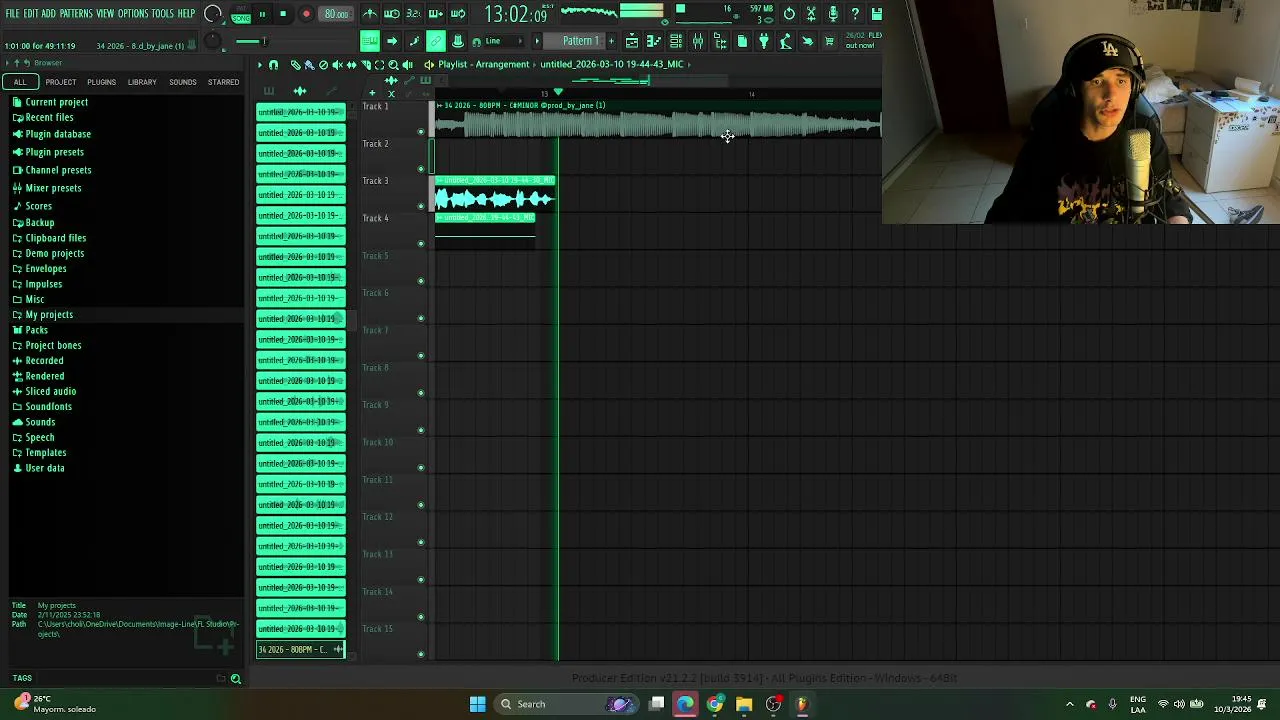Click the master volume knob
This screenshot has width=1280, height=720.
point(212,13)
